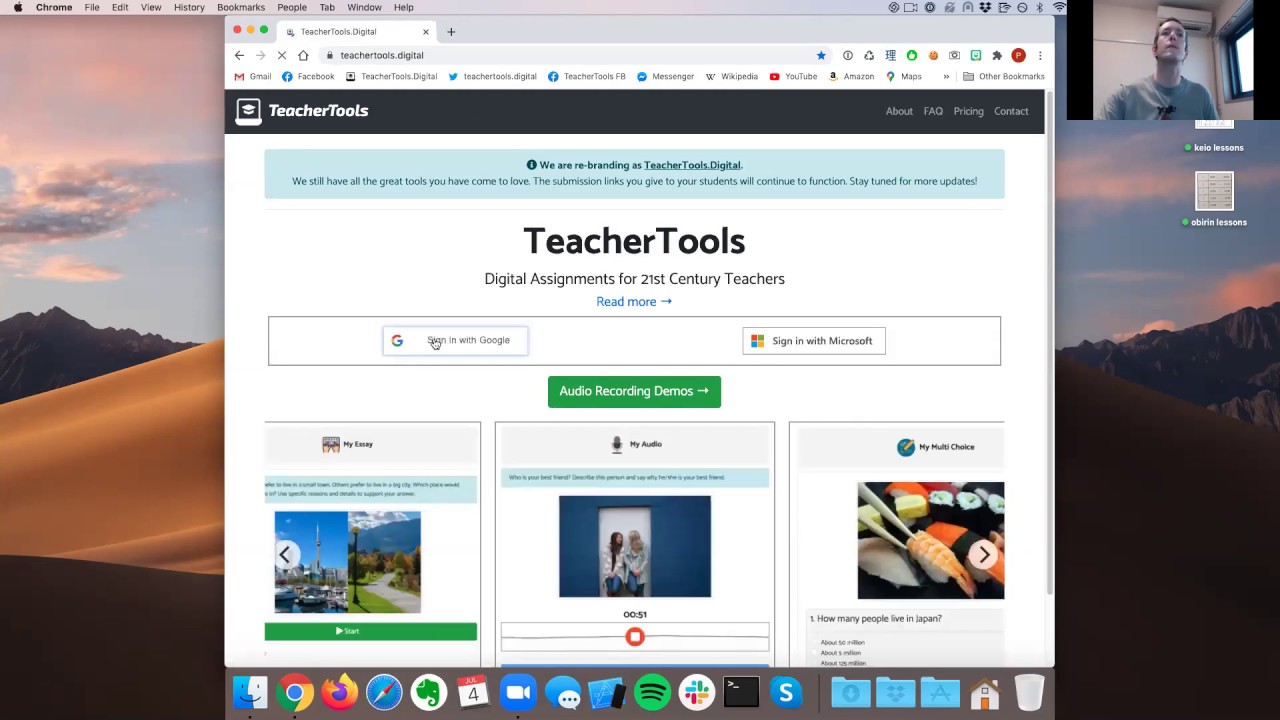The width and height of the screenshot is (1280, 720).
Task: Show hidden bookmarks with the » chevron
Action: point(946,76)
